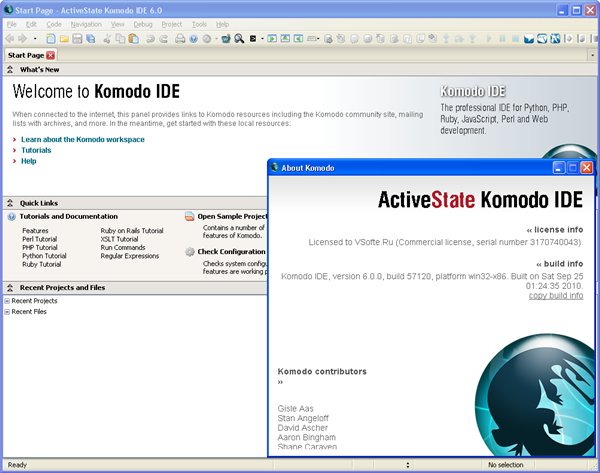Open Learn about the Komodo workspace link
This screenshot has height=473, width=600.
pyautogui.click(x=83, y=140)
